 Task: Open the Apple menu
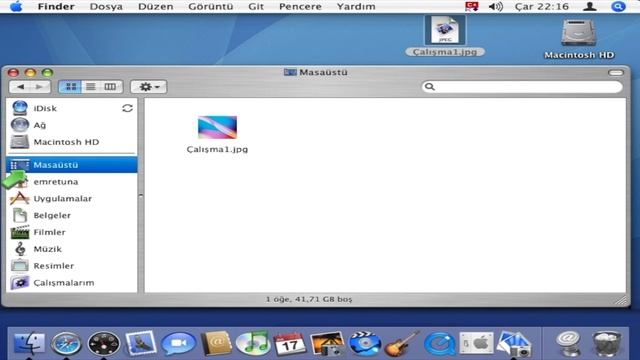coord(16,7)
